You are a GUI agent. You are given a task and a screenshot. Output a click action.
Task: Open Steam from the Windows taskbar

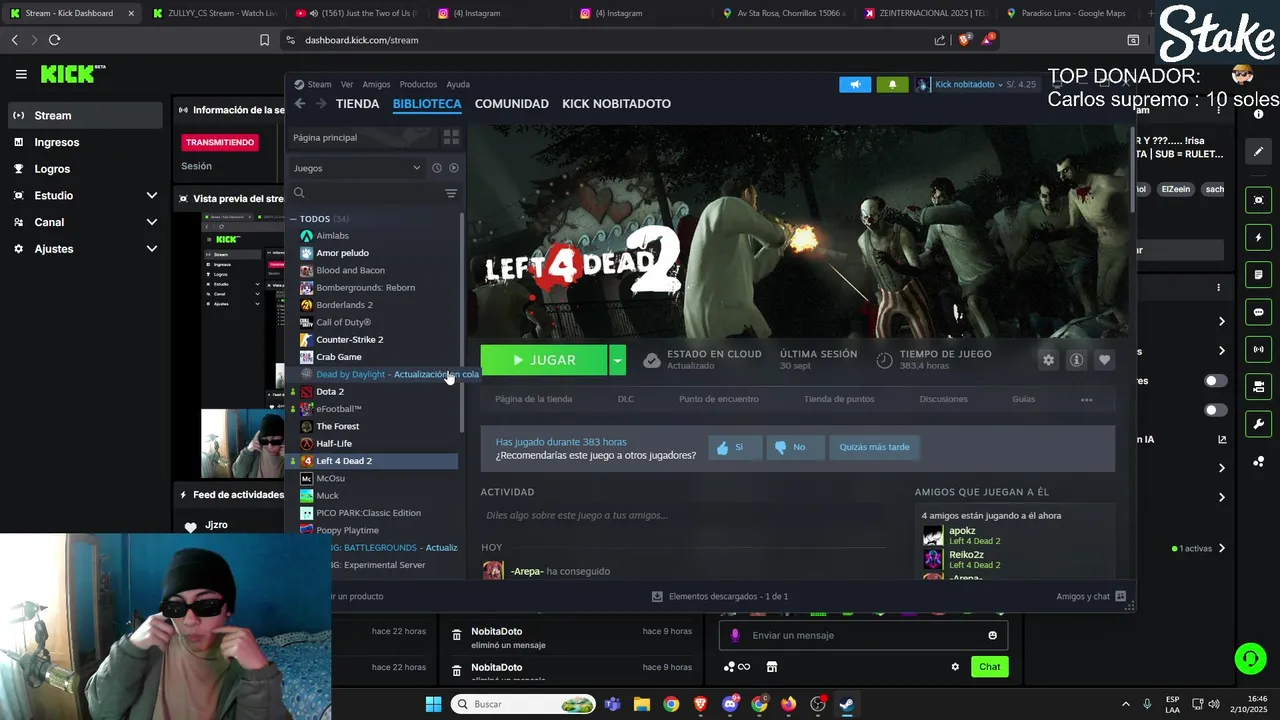846,704
